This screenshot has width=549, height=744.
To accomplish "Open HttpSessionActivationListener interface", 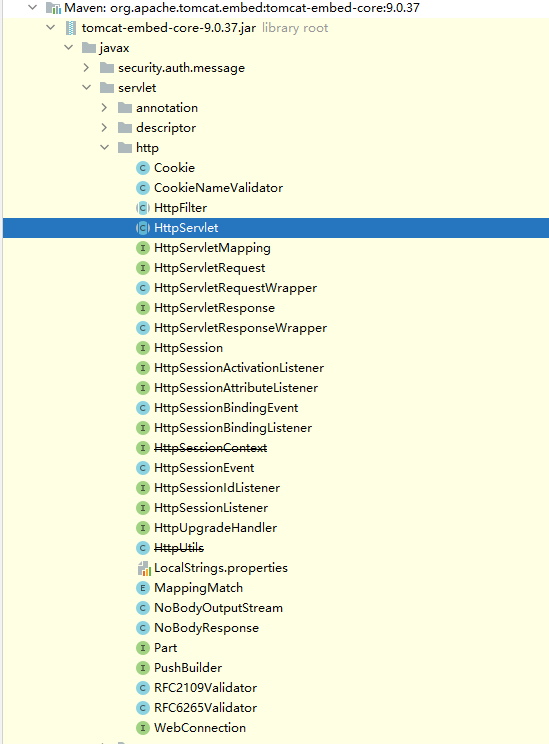I will tap(239, 368).
